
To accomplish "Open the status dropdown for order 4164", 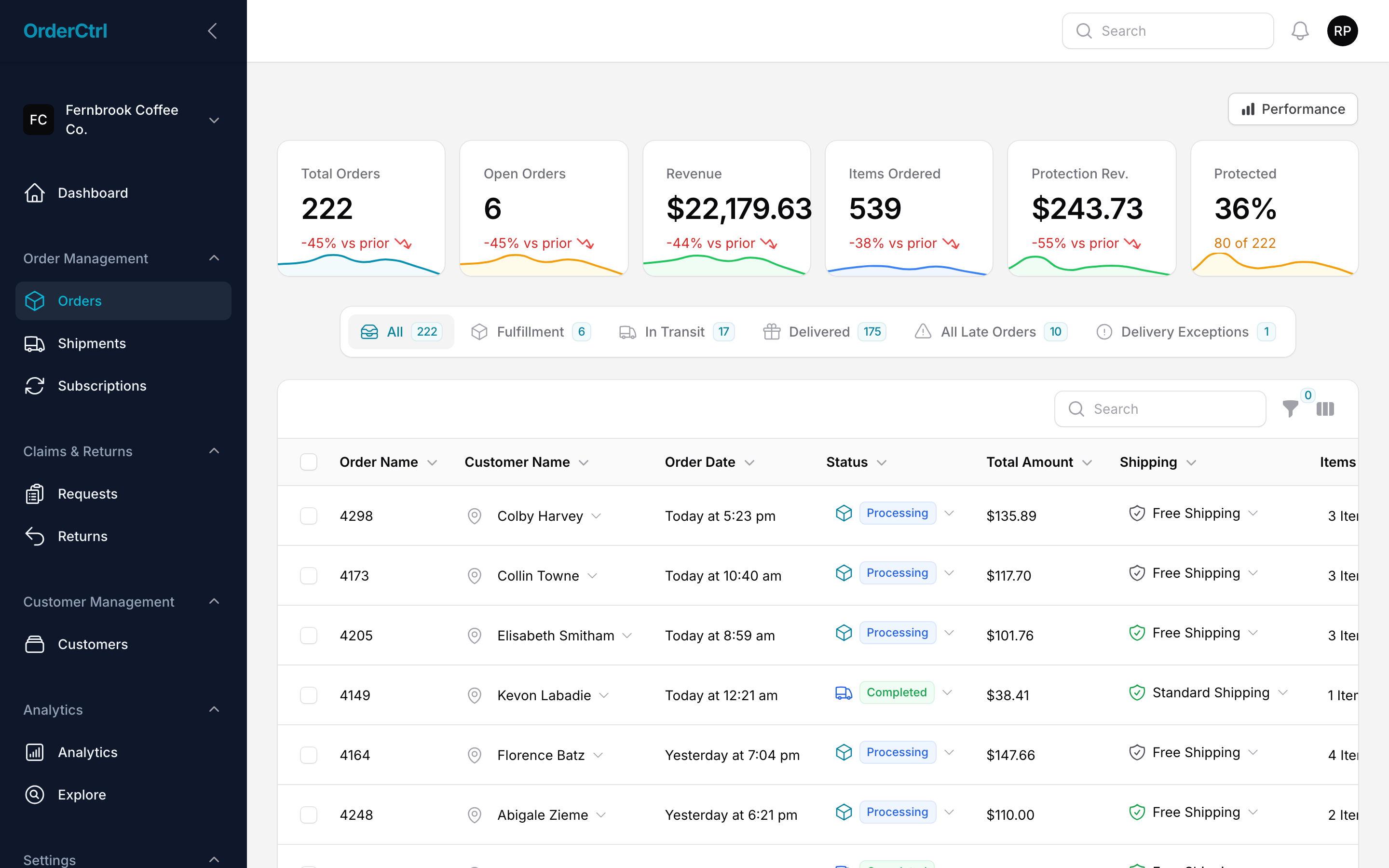I will tap(949, 752).
